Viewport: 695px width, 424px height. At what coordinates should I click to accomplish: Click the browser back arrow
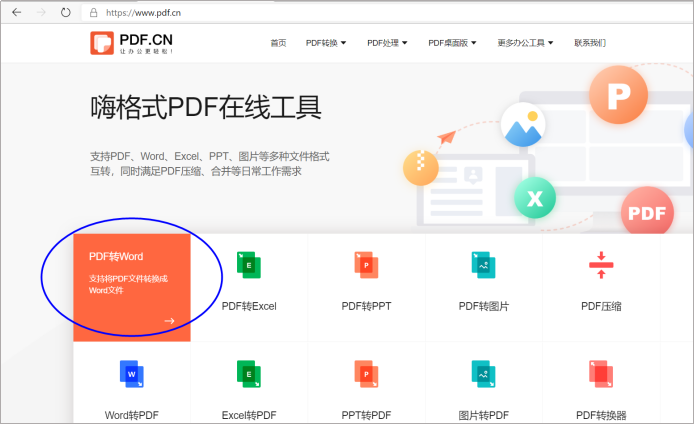tap(17, 12)
